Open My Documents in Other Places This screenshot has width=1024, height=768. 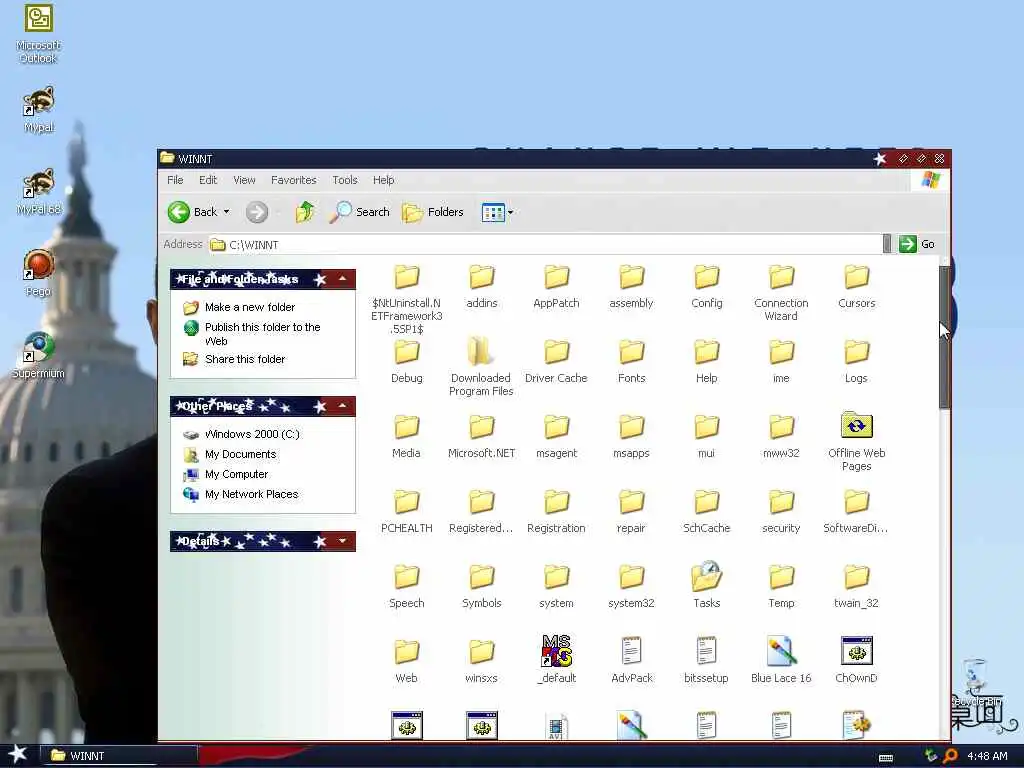[x=240, y=455]
